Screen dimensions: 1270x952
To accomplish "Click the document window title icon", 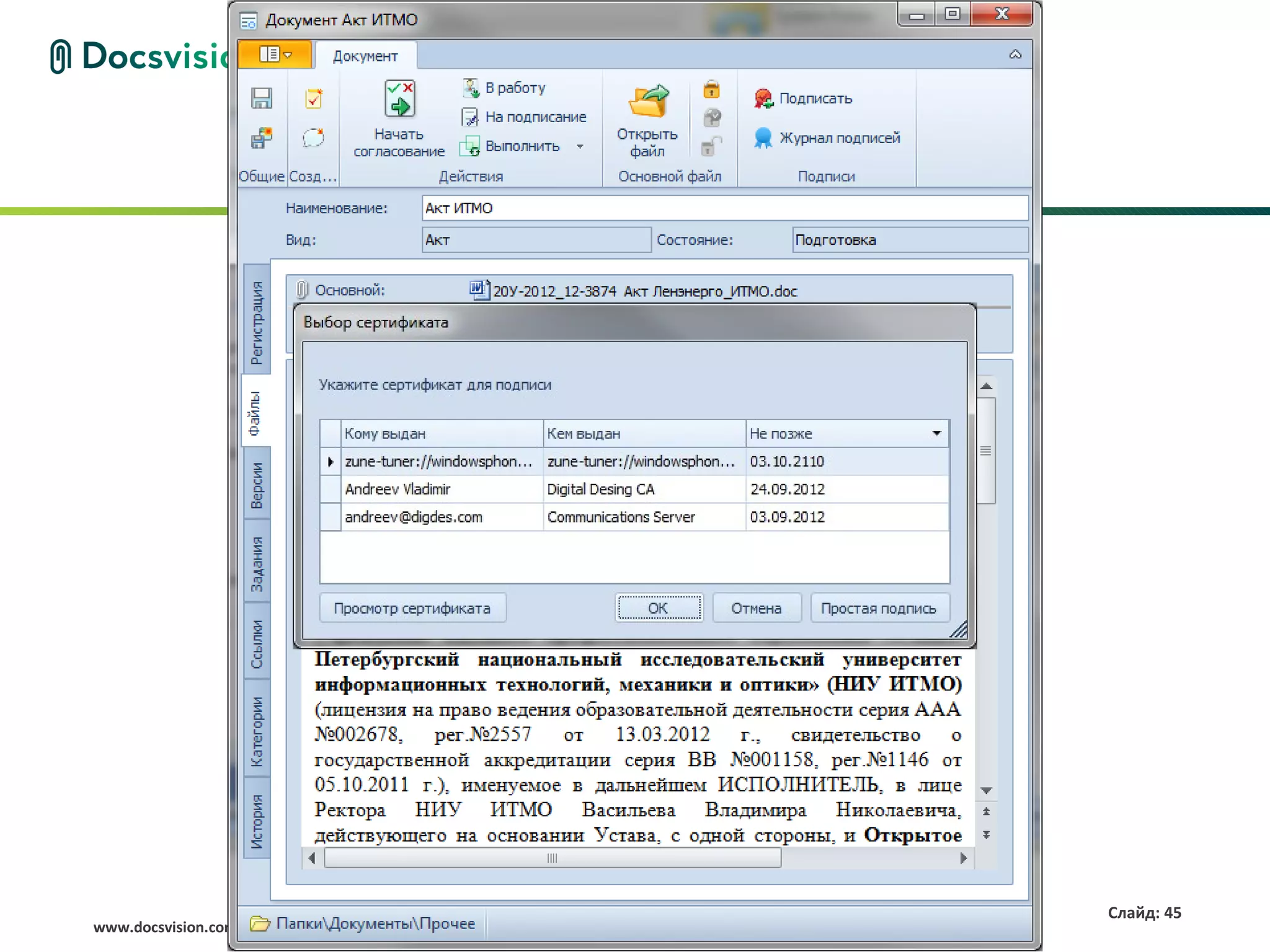I will (x=249, y=21).
